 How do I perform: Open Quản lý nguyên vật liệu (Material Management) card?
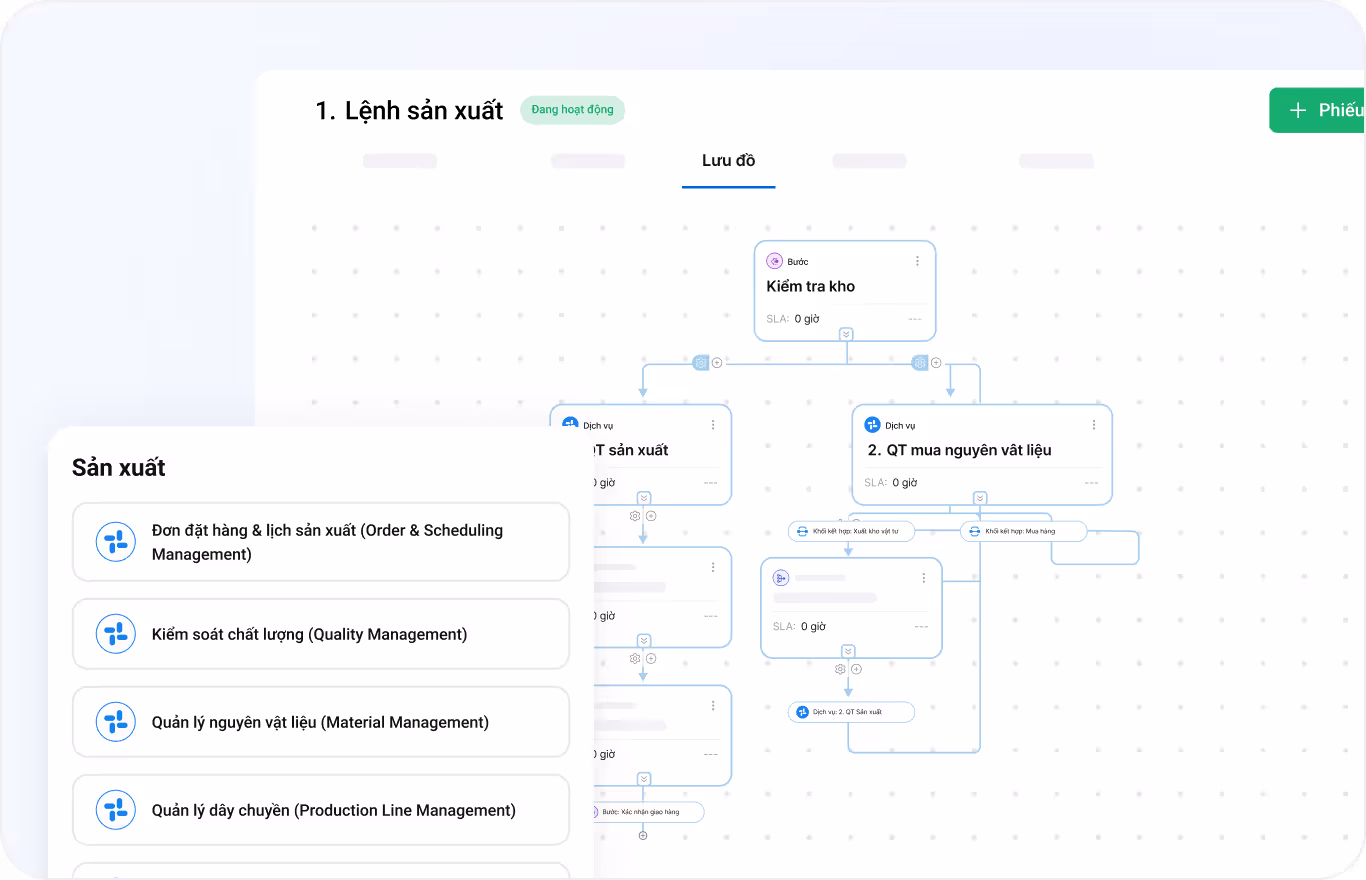pos(321,722)
